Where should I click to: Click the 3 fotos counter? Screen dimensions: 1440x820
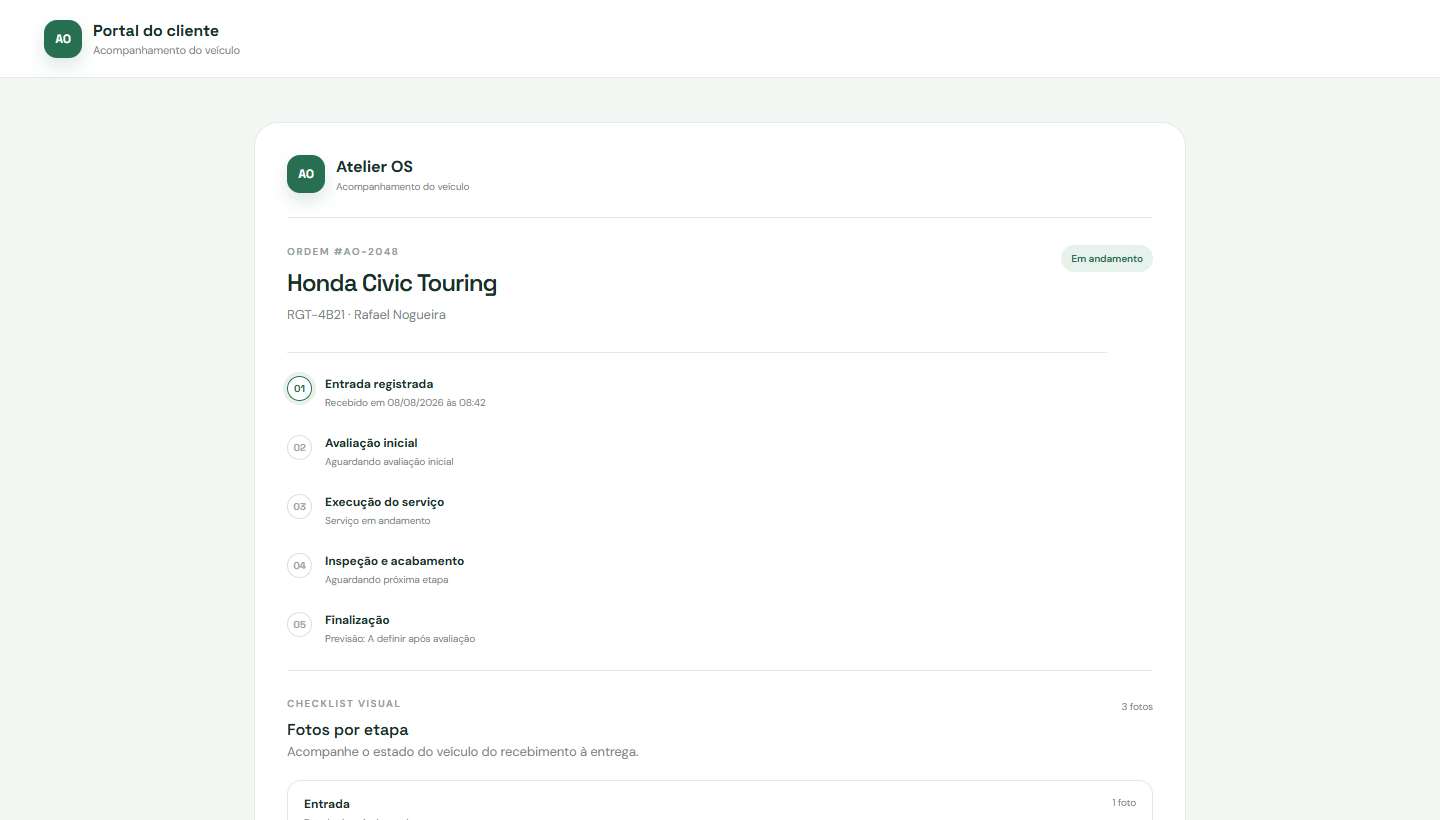[1137, 707]
